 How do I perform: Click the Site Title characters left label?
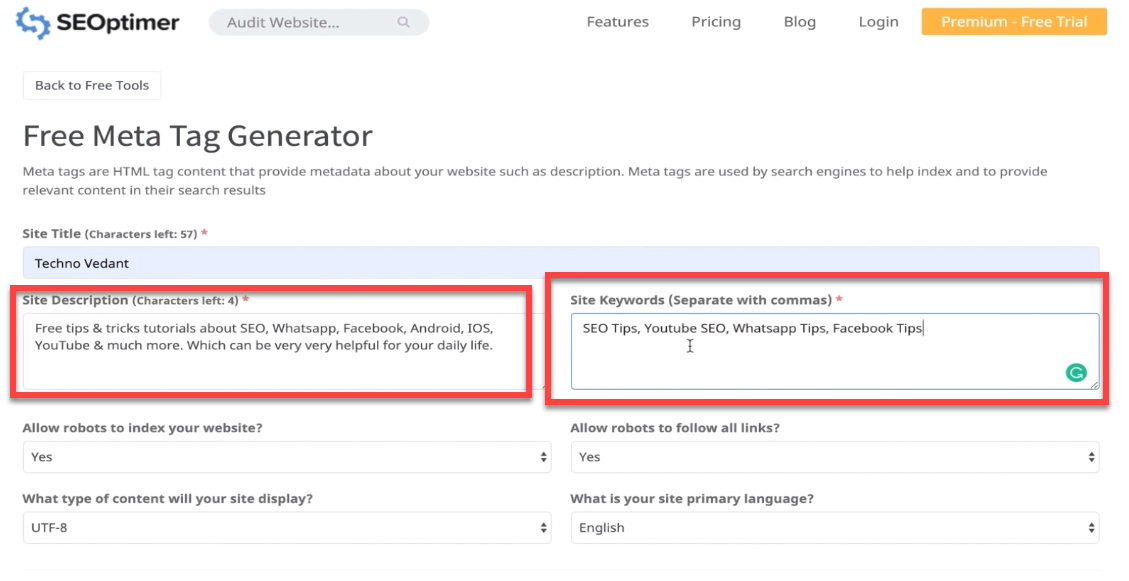point(114,233)
